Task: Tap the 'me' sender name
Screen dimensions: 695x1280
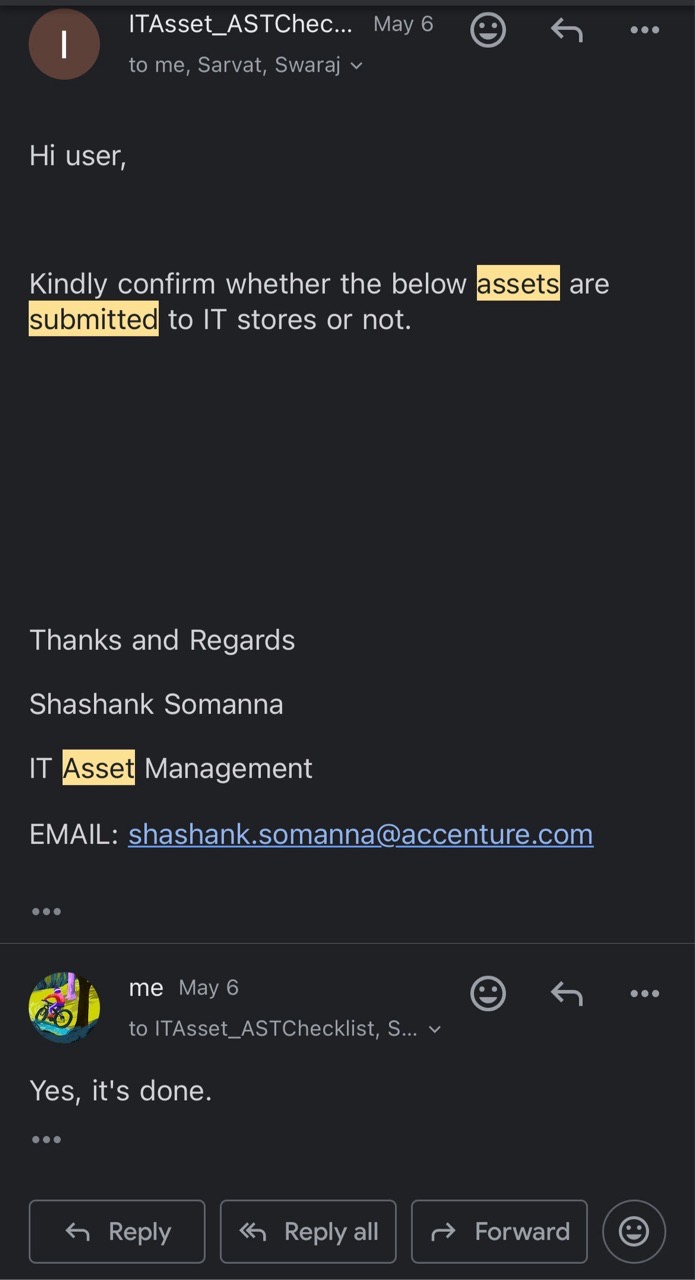Action: coord(146,988)
